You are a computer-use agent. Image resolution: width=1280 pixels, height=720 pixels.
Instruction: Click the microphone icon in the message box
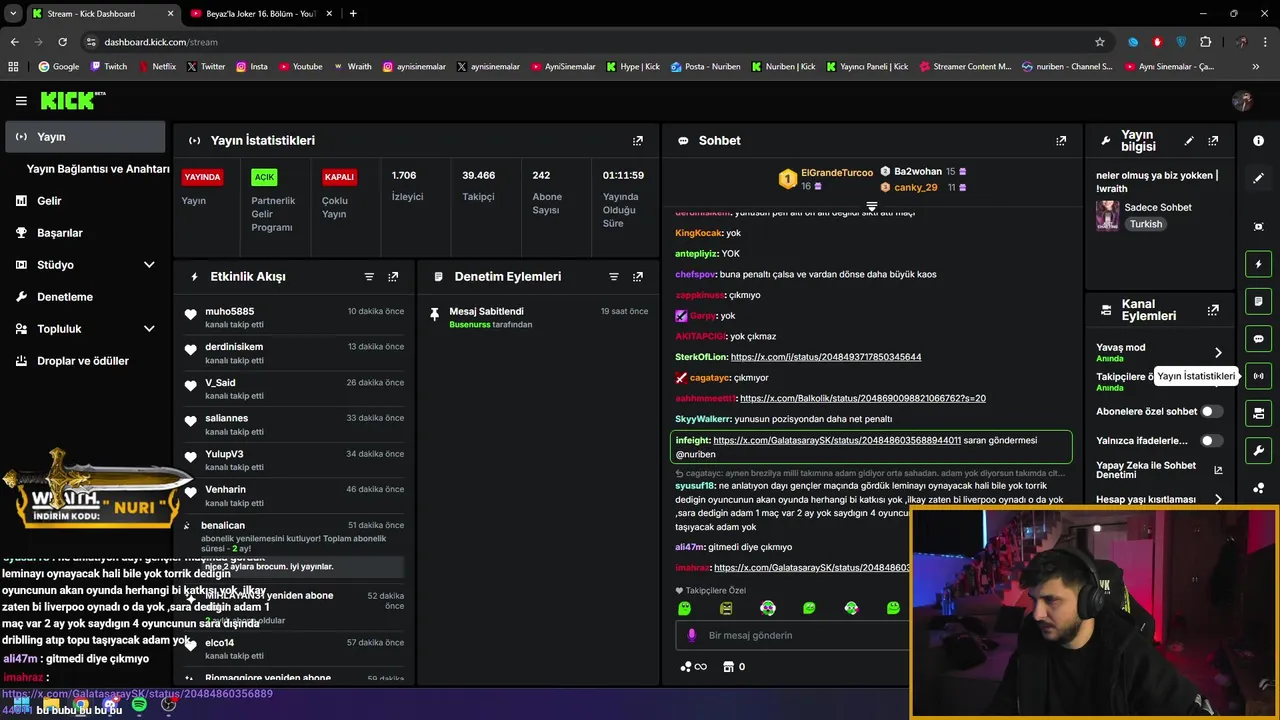(x=691, y=635)
